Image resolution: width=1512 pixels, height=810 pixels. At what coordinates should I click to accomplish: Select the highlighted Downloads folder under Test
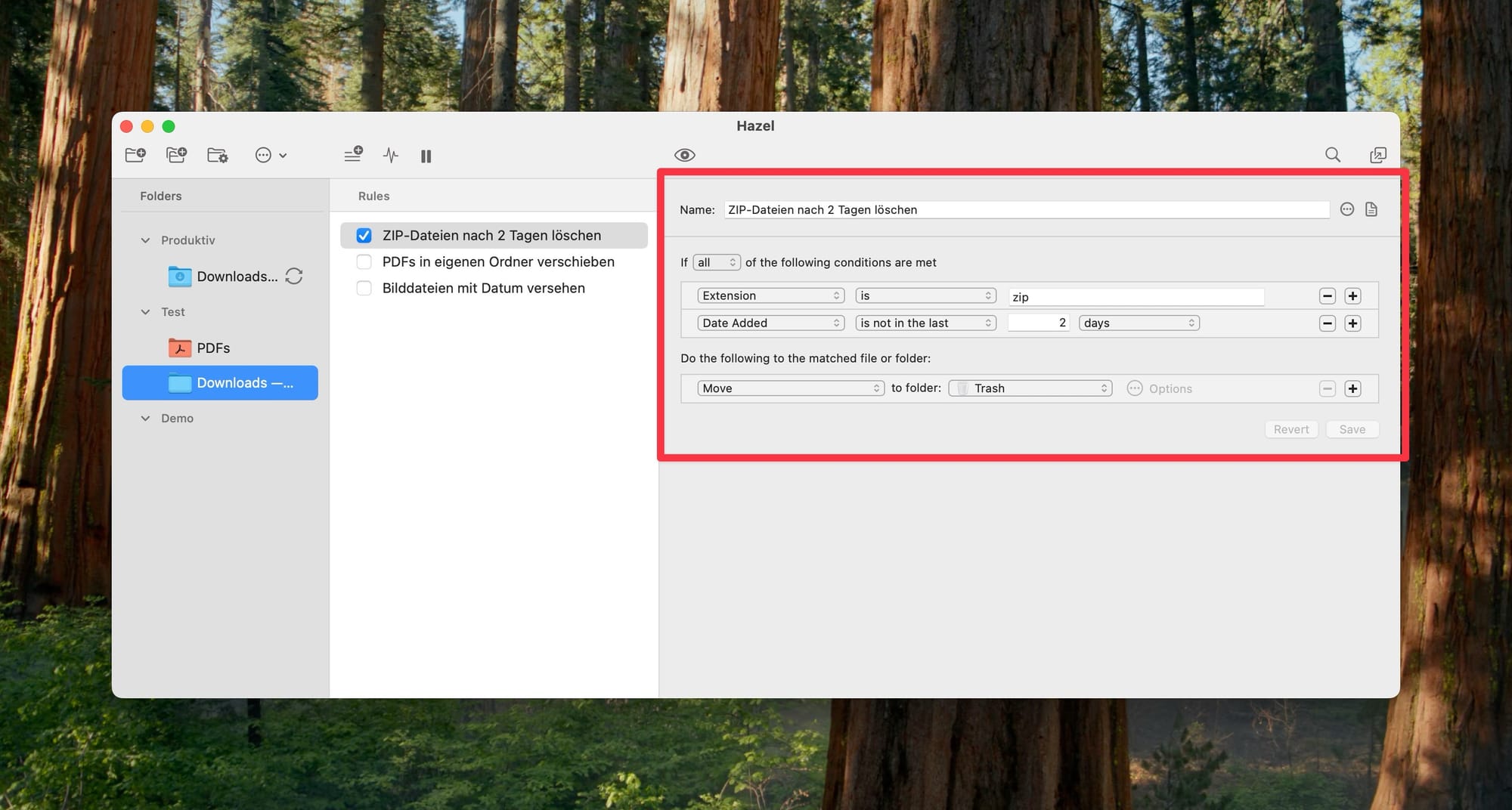(220, 383)
